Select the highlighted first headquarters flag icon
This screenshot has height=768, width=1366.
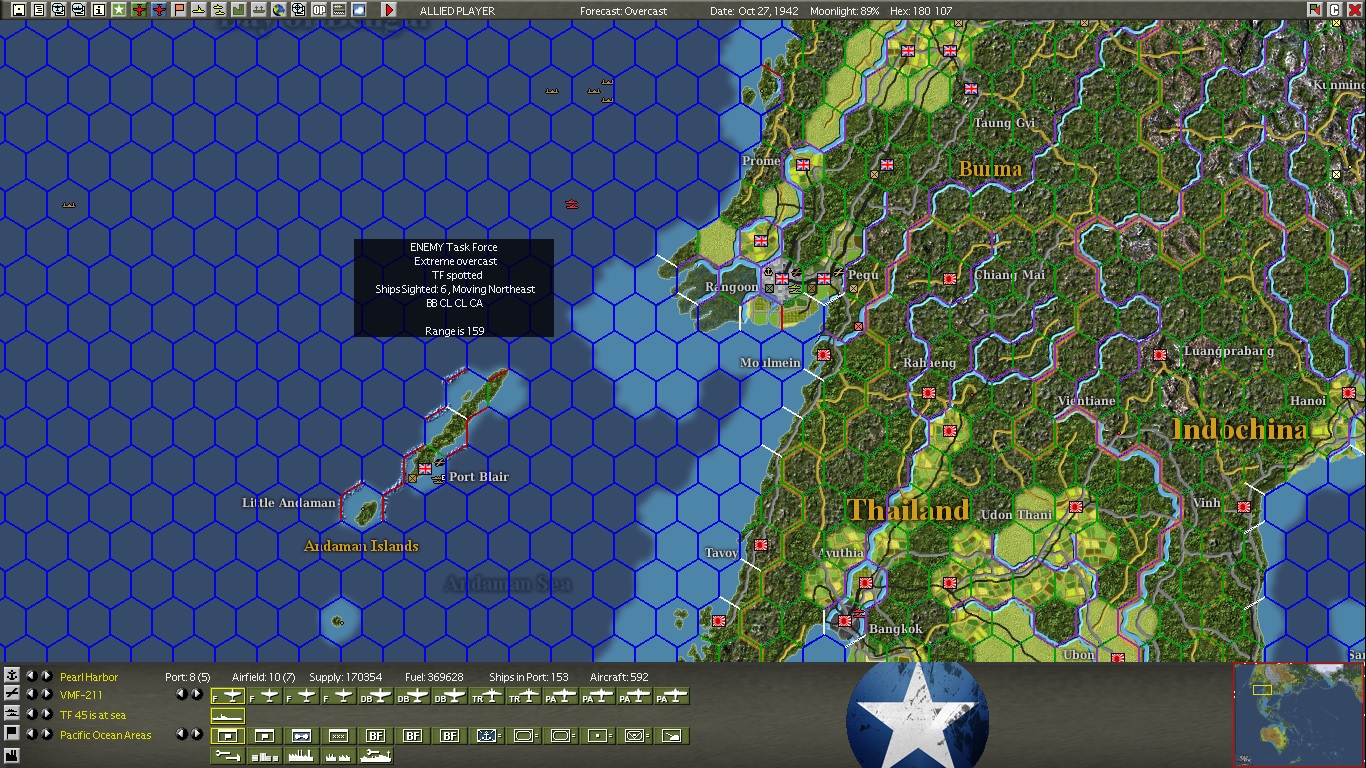pos(228,736)
